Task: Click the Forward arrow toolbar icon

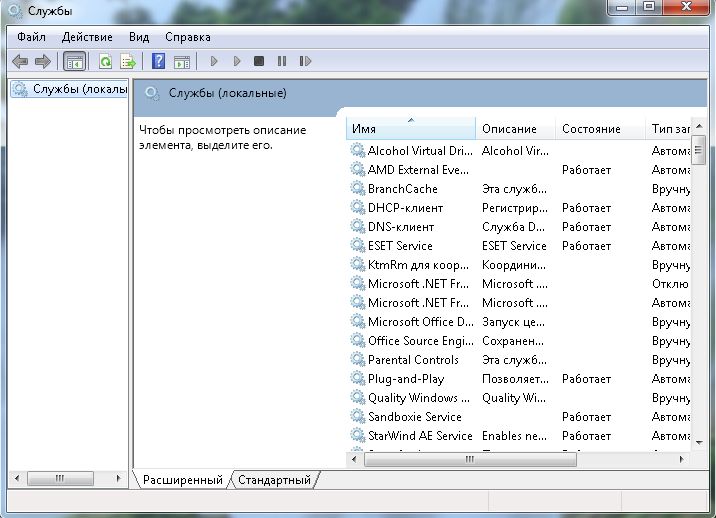Action: tap(42, 61)
